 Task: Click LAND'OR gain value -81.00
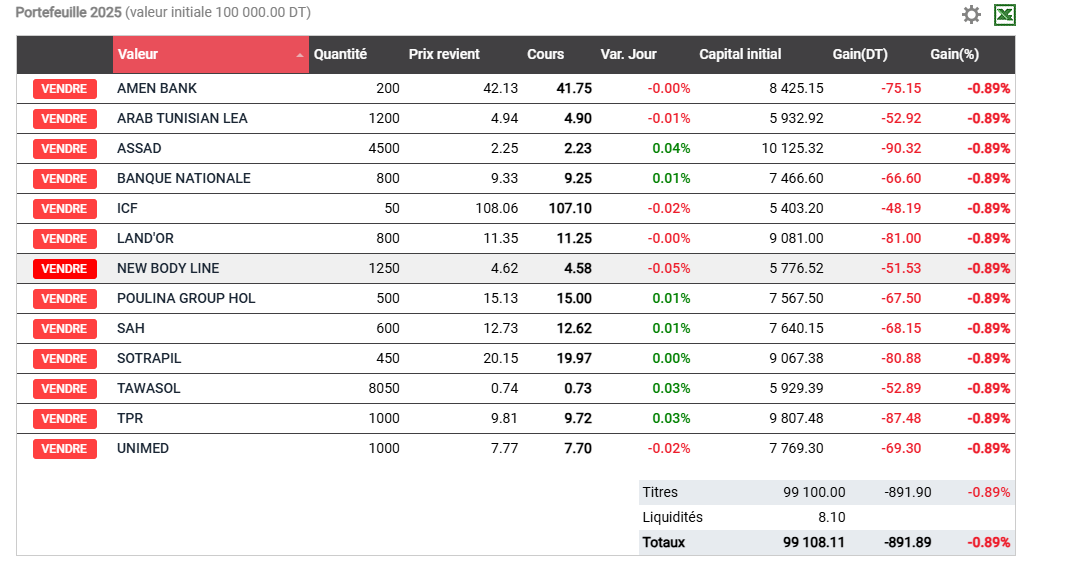[x=901, y=238]
